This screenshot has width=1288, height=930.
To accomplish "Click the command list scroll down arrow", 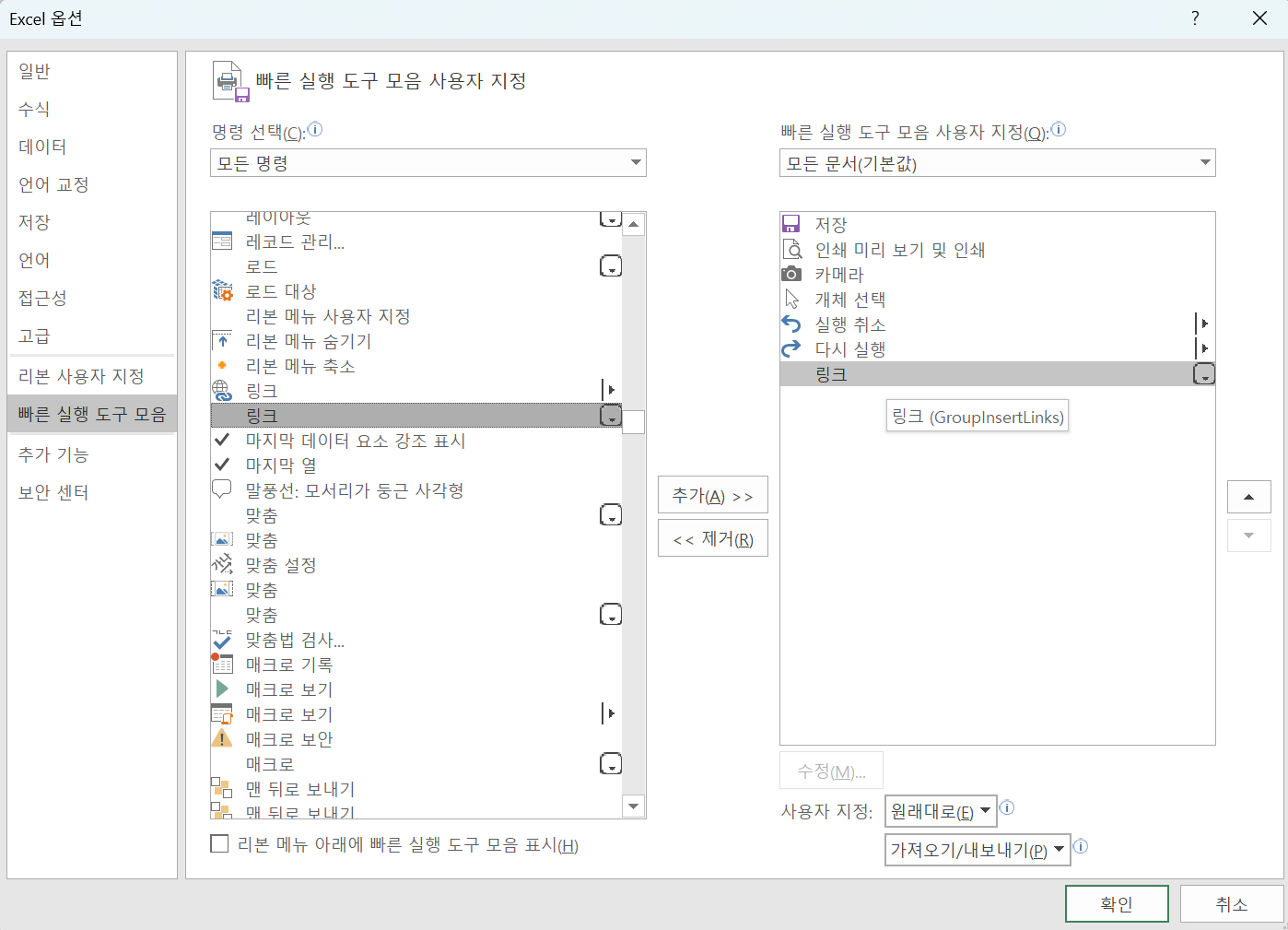I will click(634, 806).
